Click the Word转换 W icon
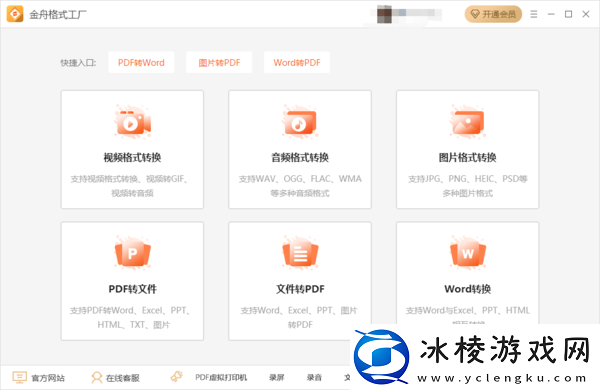 click(468, 253)
